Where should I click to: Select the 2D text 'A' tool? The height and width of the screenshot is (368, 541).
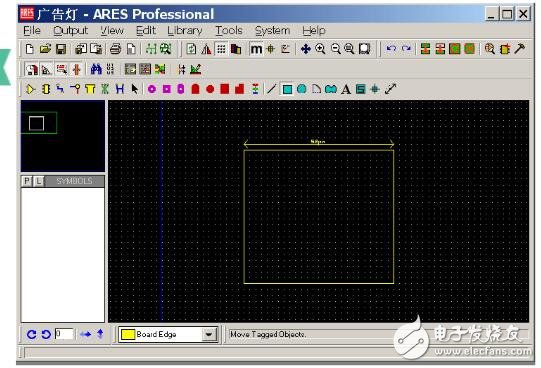(346, 89)
